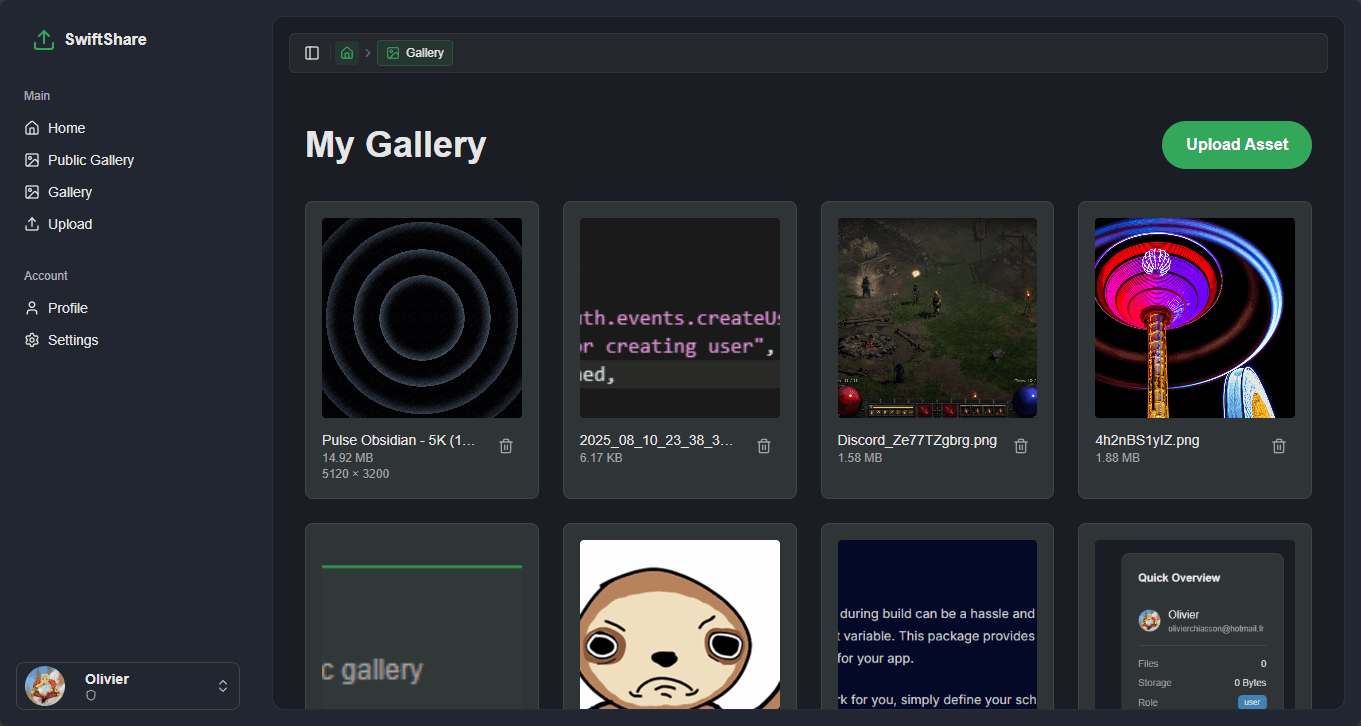Viewport: 1361px width, 726px height.
Task: Click the SwiftShare brand name
Action: 106,40
